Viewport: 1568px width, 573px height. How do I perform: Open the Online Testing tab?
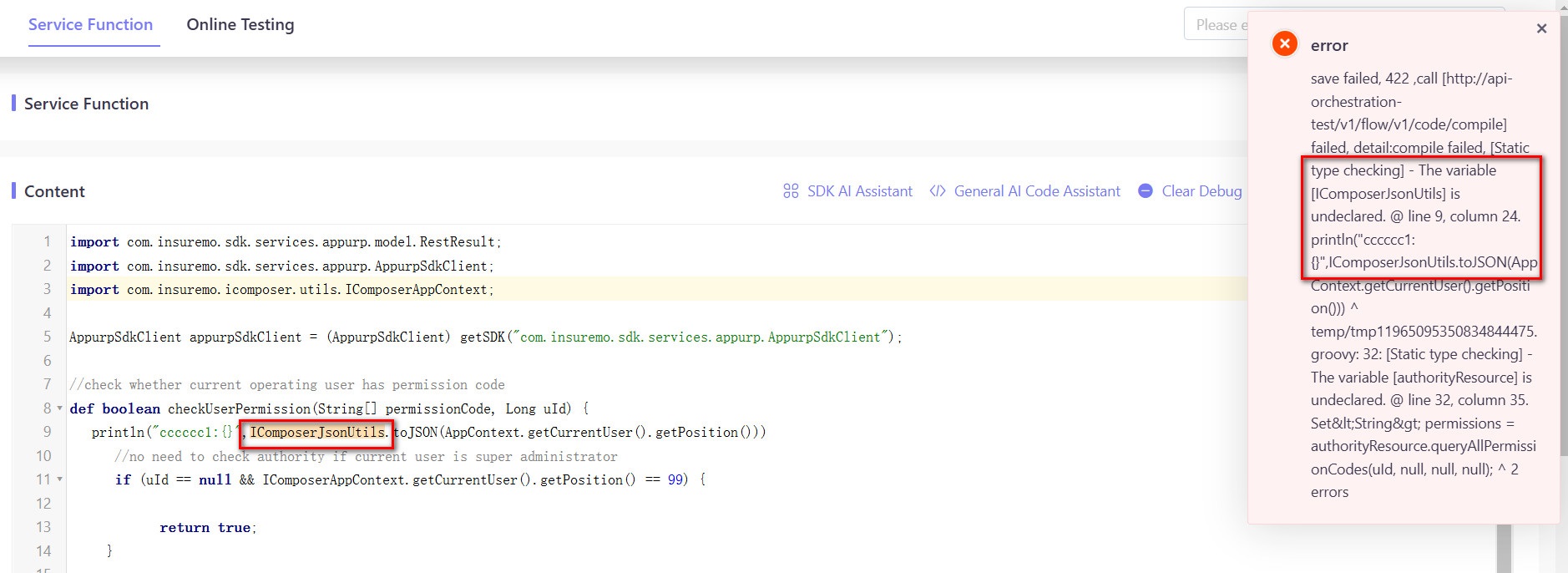point(240,25)
